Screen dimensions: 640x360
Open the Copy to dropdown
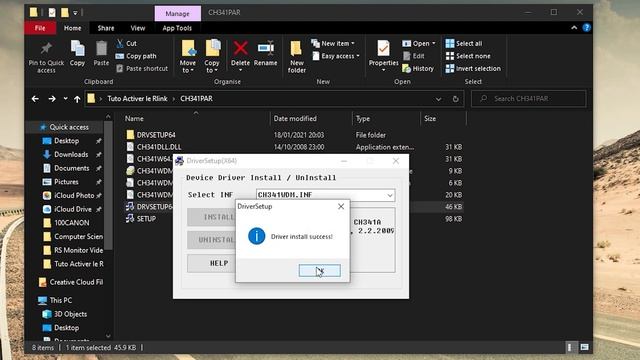(x=212, y=56)
